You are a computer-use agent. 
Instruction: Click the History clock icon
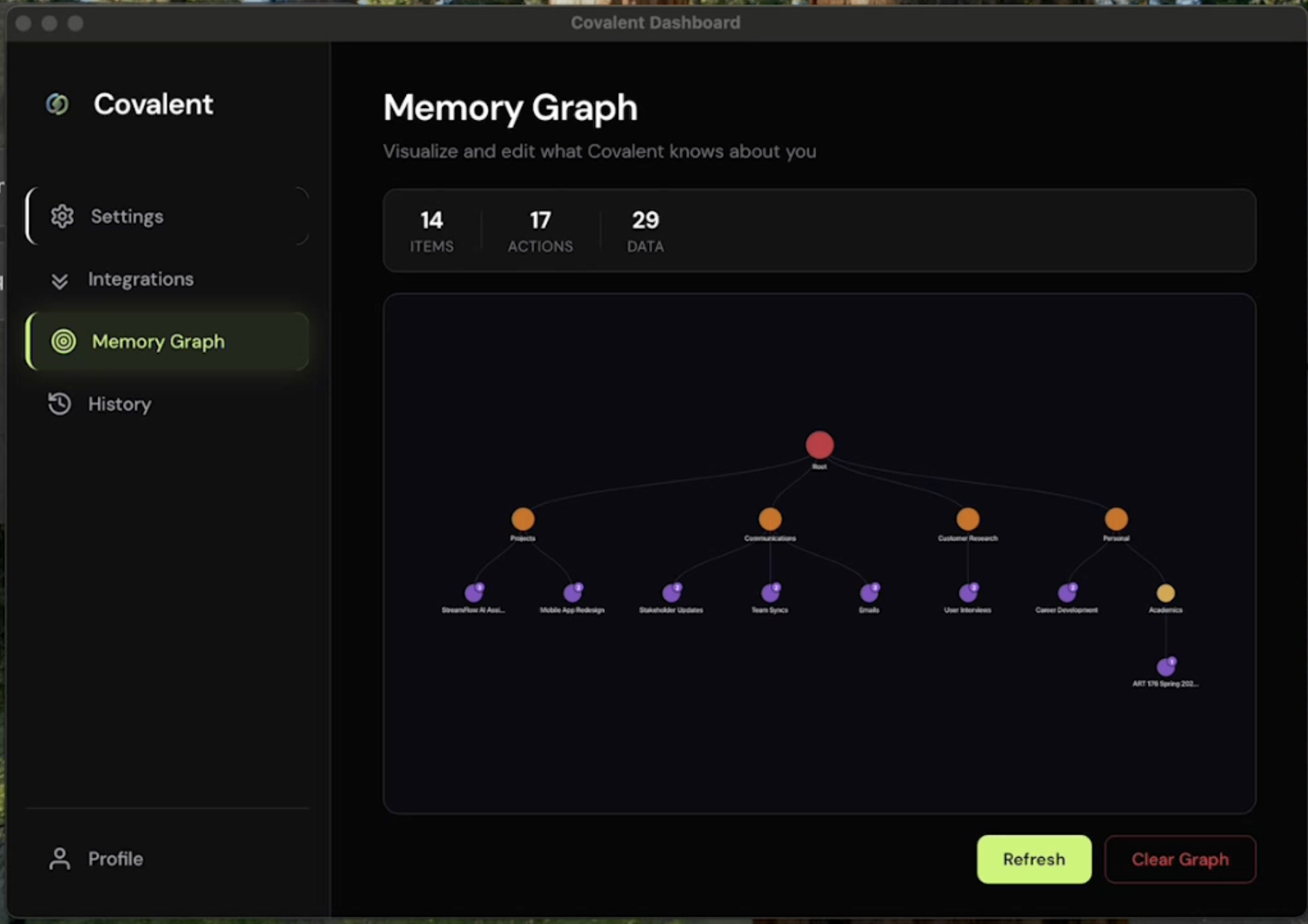pyautogui.click(x=59, y=404)
